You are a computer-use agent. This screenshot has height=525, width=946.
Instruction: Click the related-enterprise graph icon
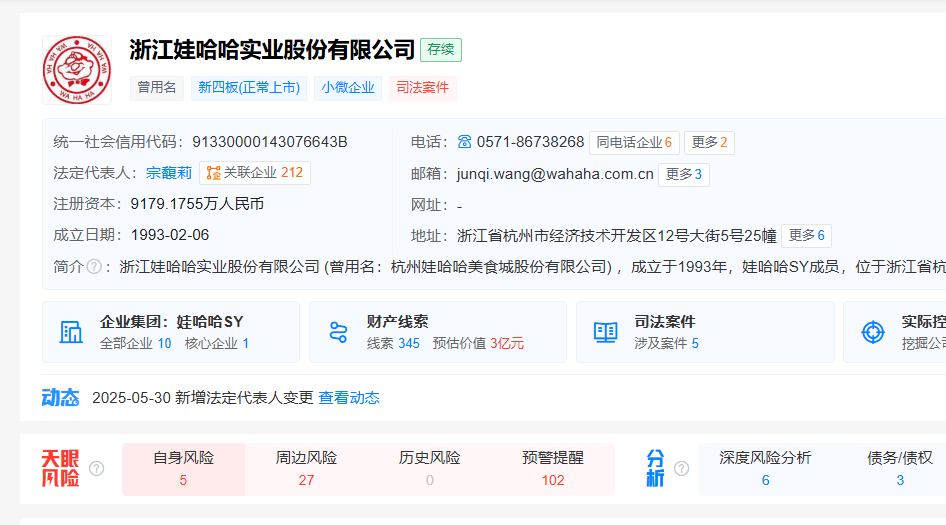[213, 173]
